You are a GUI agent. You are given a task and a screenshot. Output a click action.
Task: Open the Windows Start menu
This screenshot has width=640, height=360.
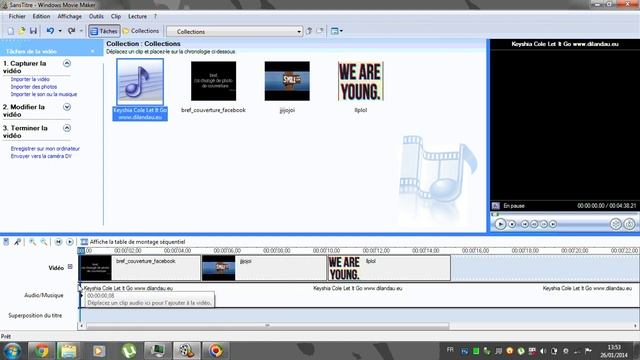click(x=12, y=351)
